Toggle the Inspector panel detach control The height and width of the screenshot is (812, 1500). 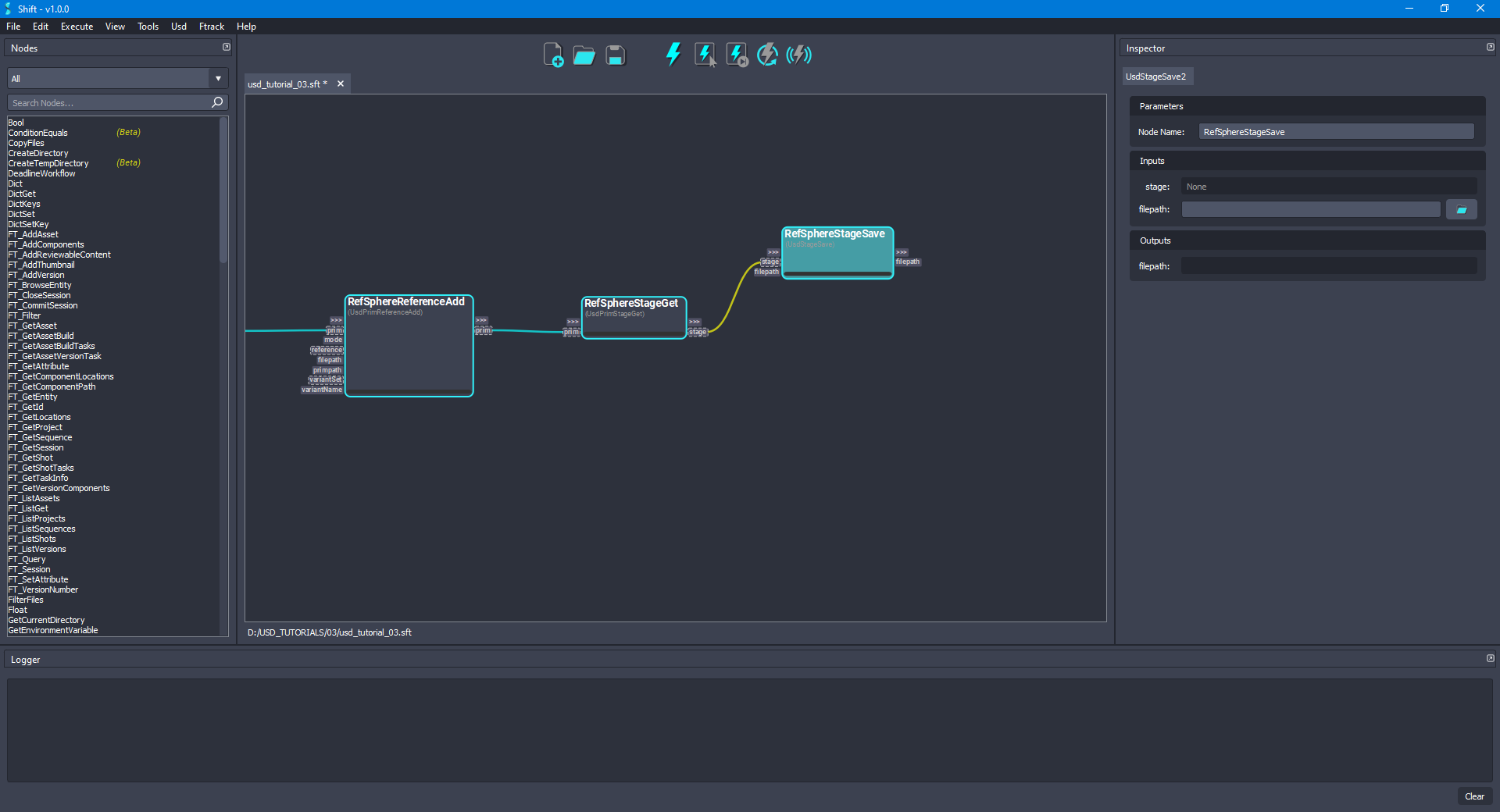pyautogui.click(x=1489, y=47)
